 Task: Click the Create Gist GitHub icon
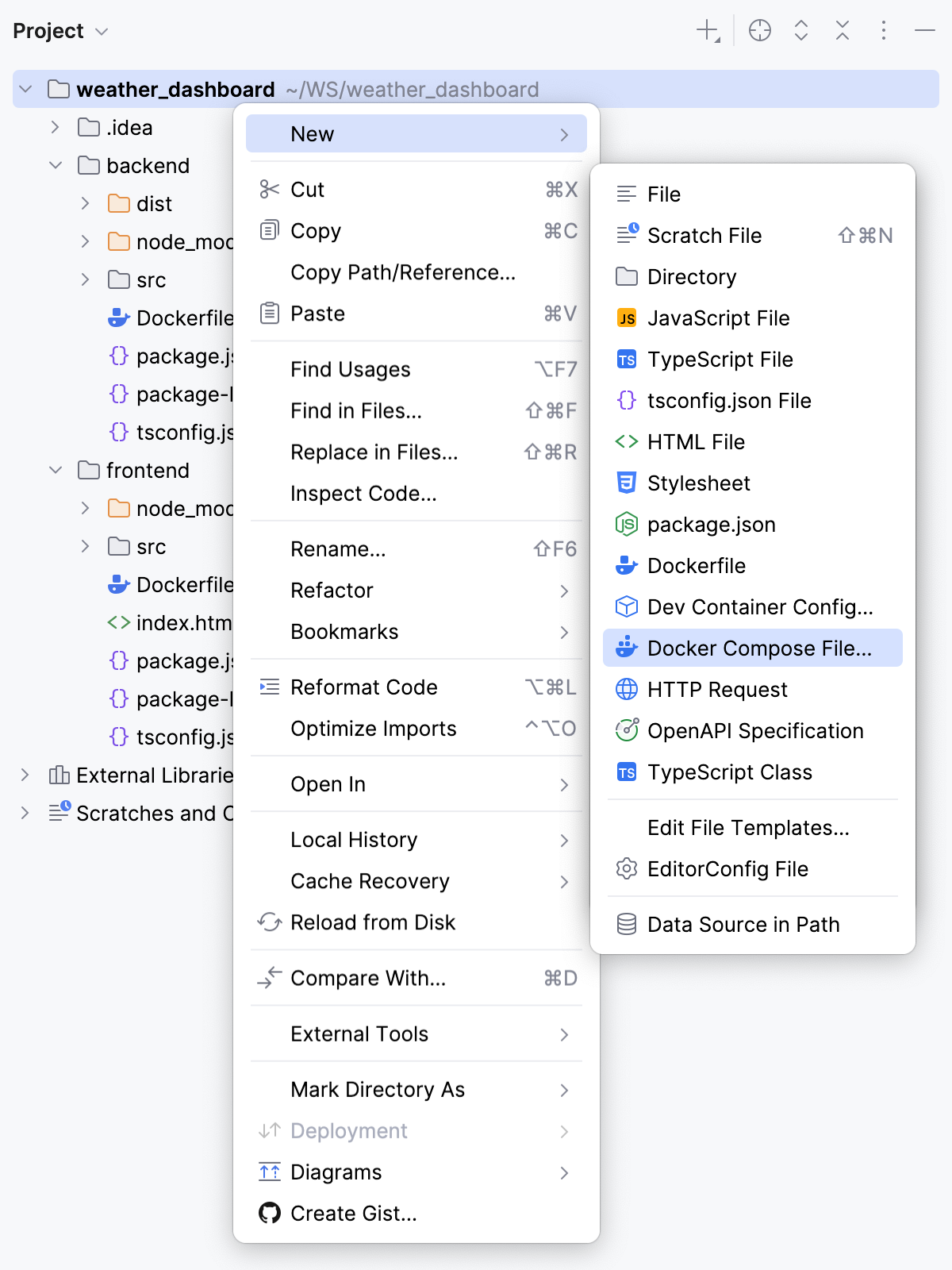[270, 1213]
